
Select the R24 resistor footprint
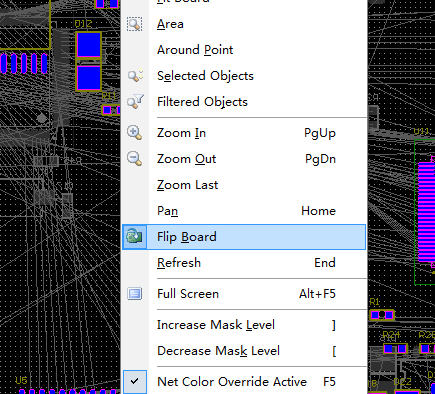(x=395, y=349)
